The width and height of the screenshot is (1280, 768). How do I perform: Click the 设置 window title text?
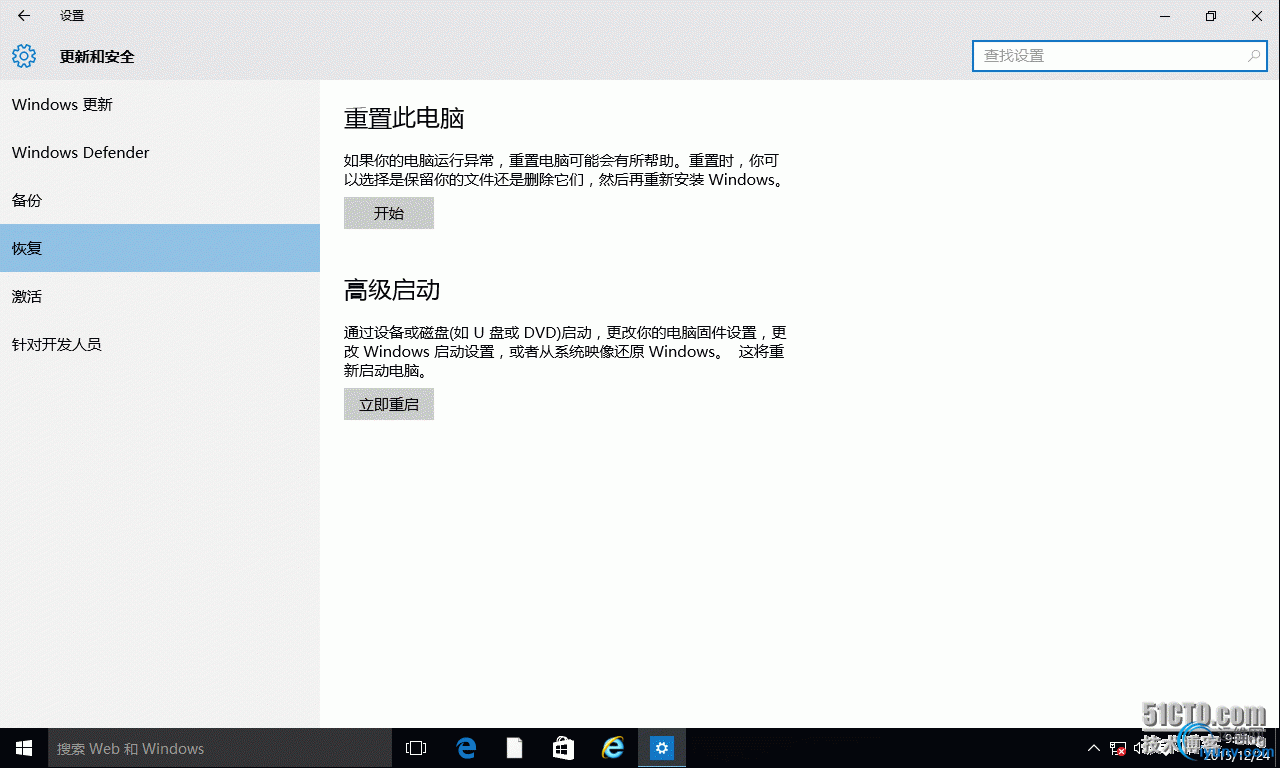[x=72, y=16]
